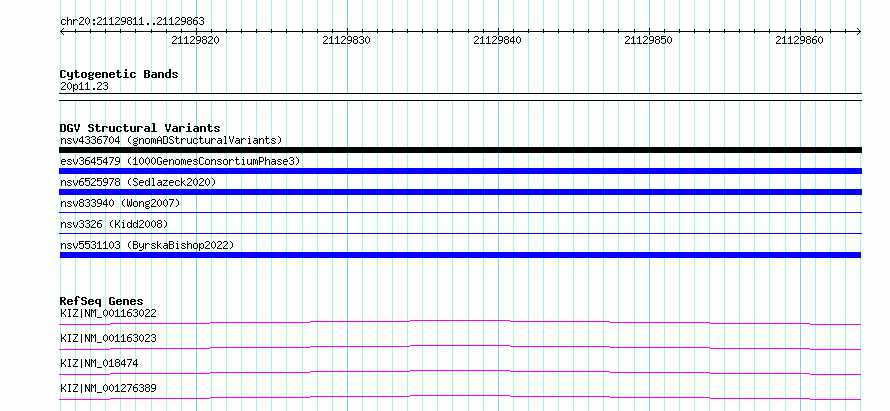This screenshot has height=411, width=890.
Task: Click the magenta line under KIZ|NM_018474
Action: pyautogui.click(x=460, y=372)
